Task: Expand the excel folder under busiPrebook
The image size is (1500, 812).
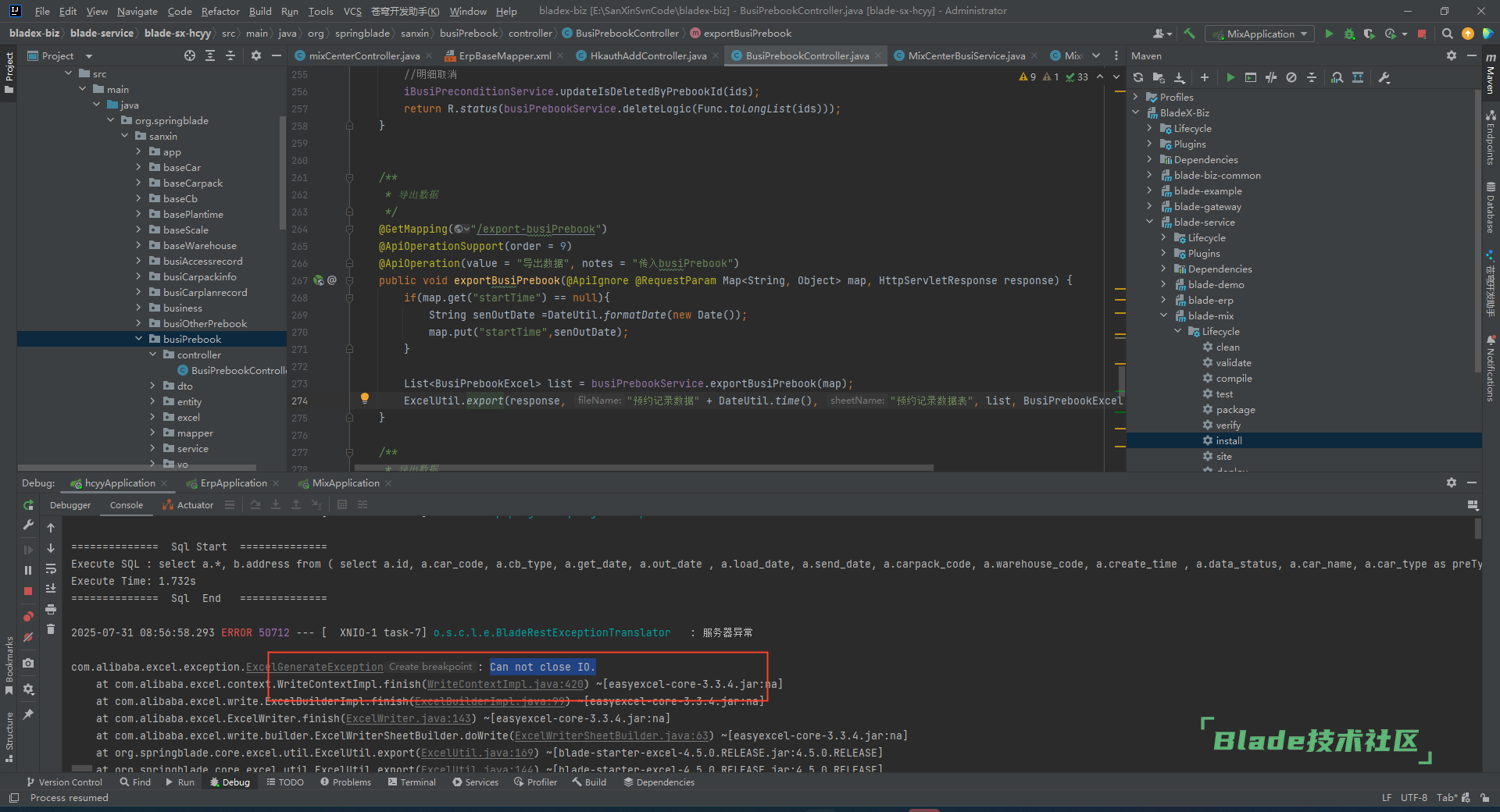Action: coord(153,417)
